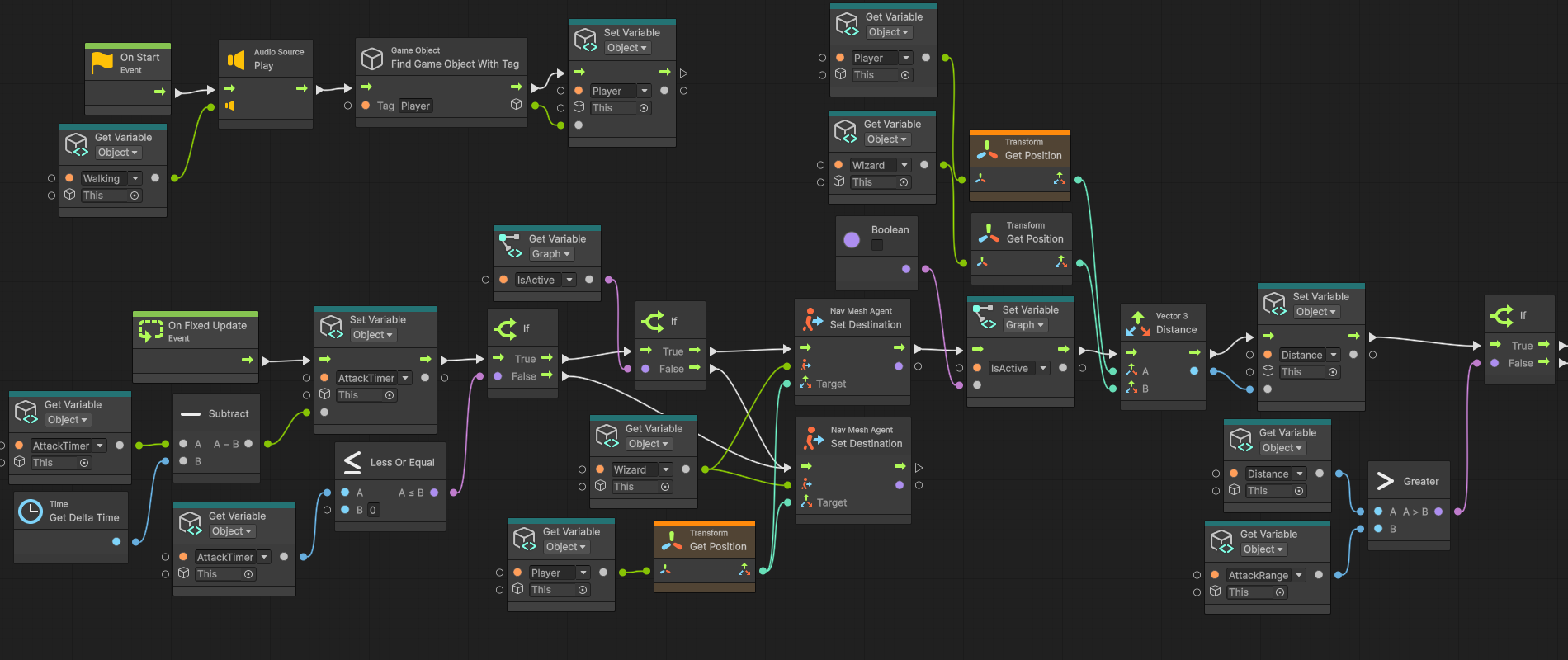Click the Boolean node output port
Screen dimensions: 1568x660
(x=906, y=269)
